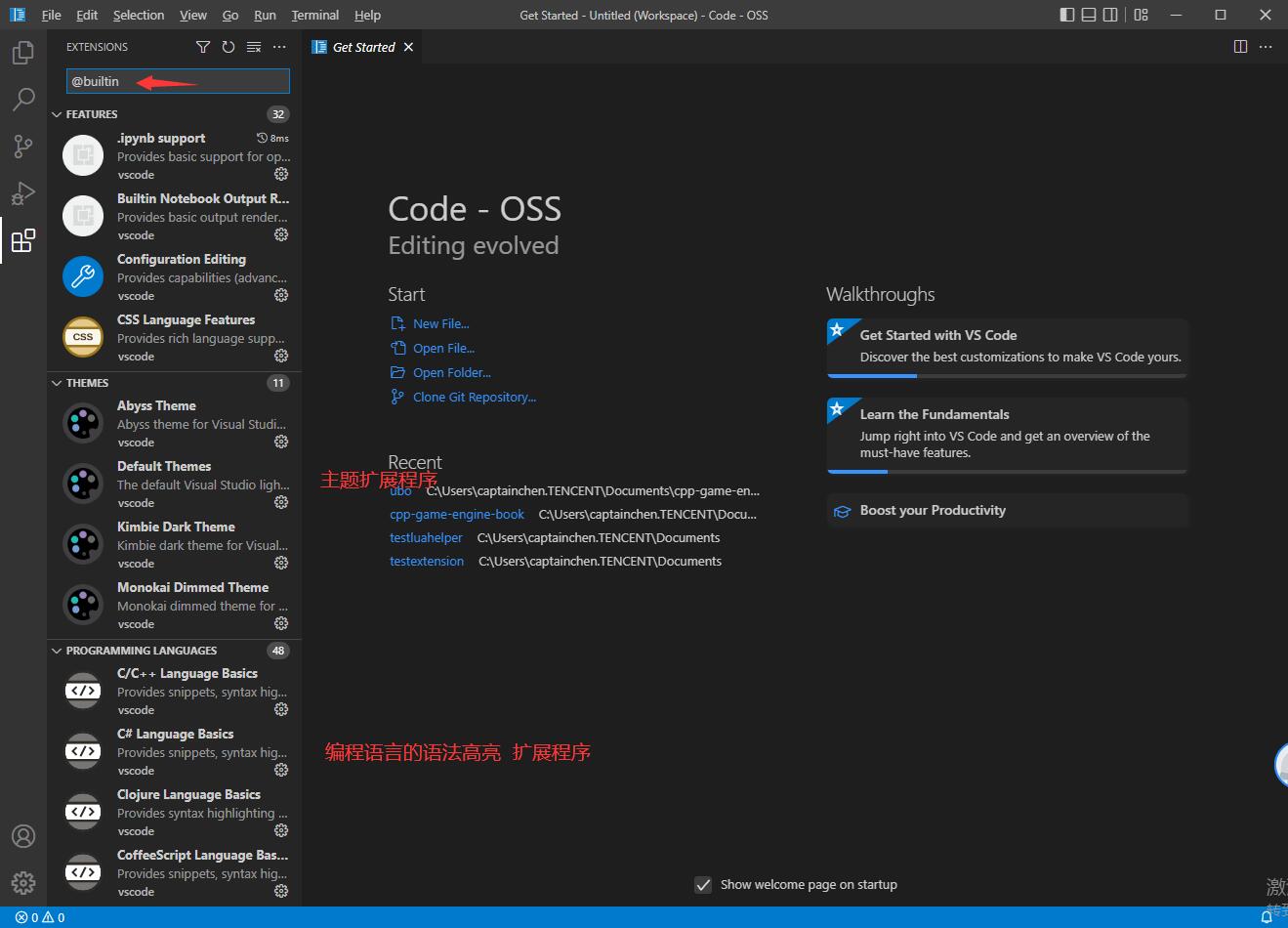Viewport: 1288px width, 928px height.
Task: Toggle secondary side bar layout button
Action: pyautogui.click(x=1110, y=15)
